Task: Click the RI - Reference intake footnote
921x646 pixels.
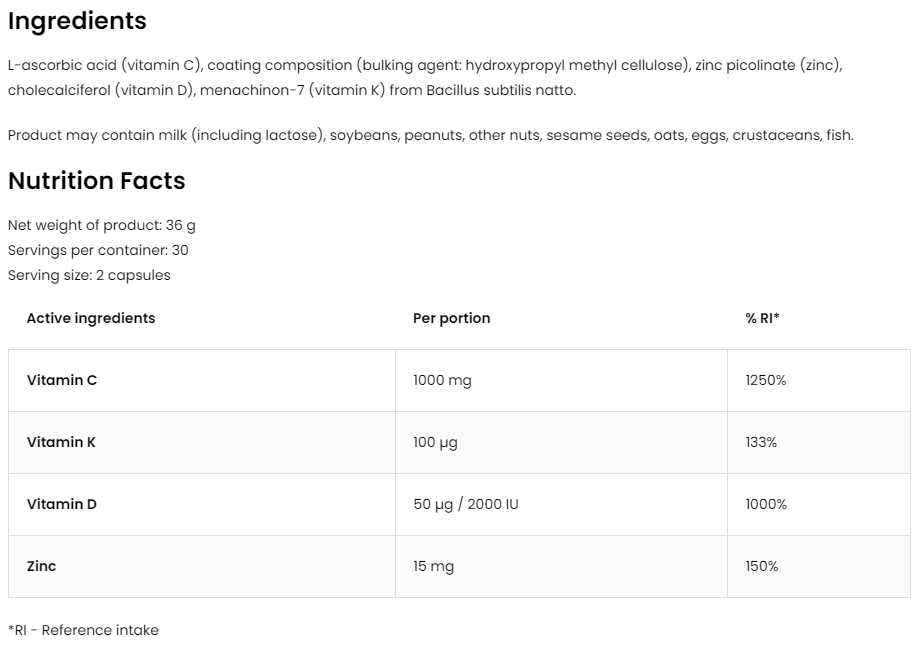Action: pyautogui.click(x=83, y=630)
